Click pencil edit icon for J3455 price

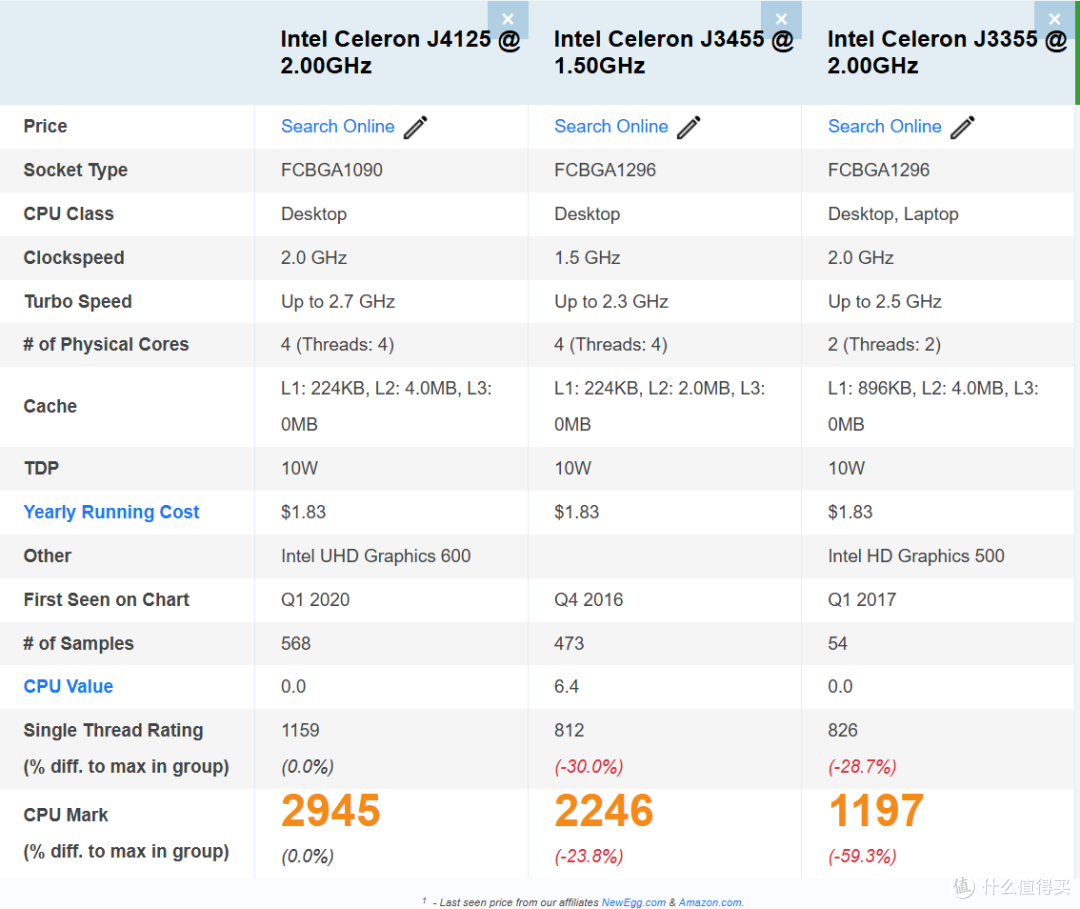tap(689, 127)
